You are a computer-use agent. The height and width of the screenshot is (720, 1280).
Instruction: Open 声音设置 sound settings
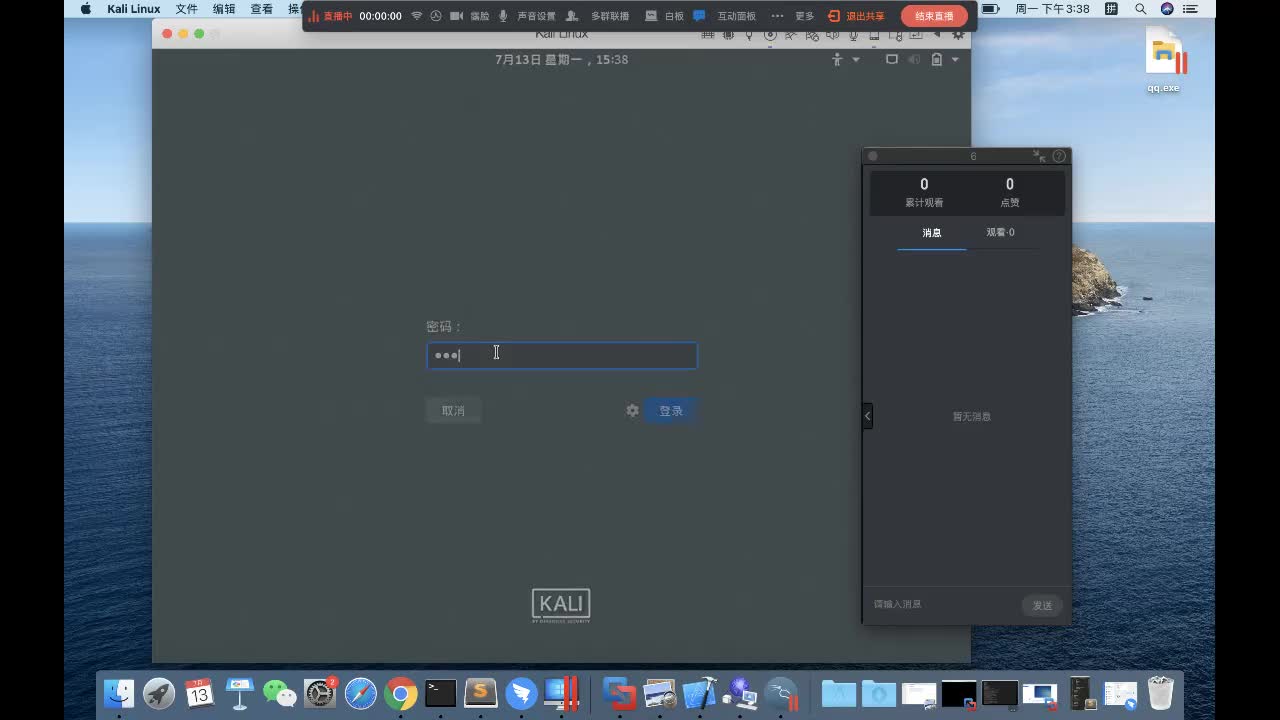[527, 16]
